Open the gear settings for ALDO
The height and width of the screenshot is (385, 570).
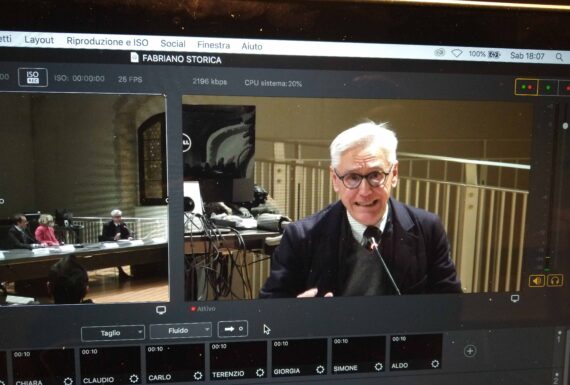click(435, 364)
